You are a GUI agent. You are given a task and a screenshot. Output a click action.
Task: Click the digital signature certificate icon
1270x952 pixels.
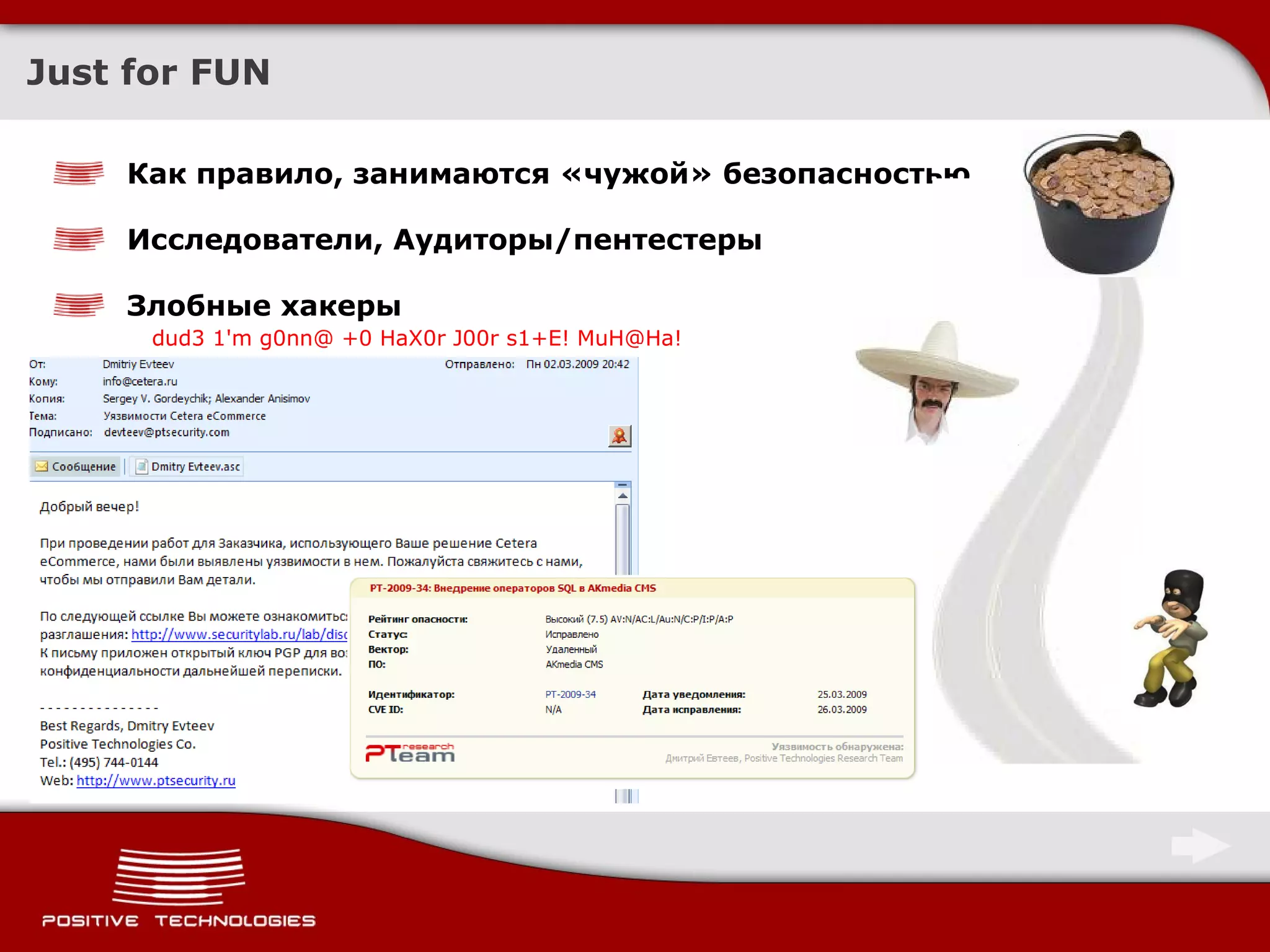(619, 436)
